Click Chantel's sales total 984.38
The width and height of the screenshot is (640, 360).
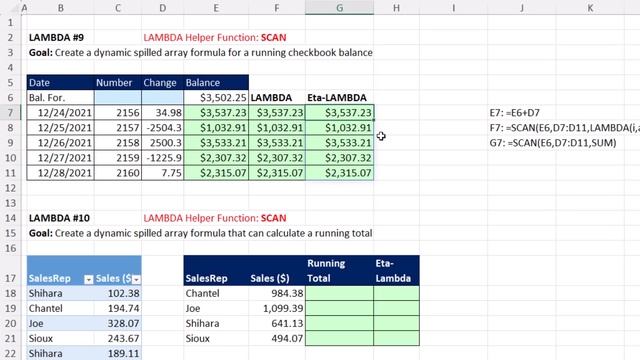click(277, 293)
